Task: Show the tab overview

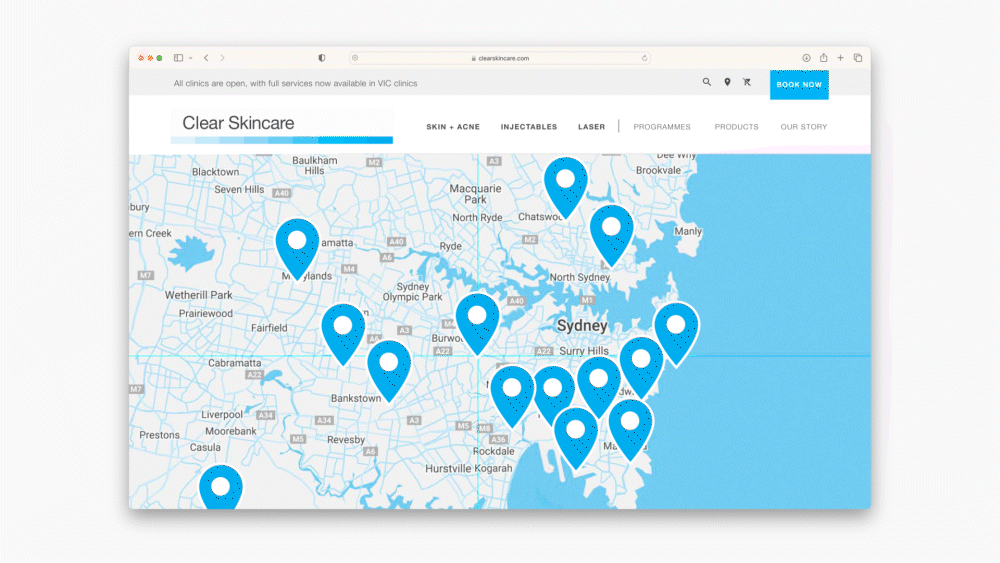Action: tap(858, 58)
